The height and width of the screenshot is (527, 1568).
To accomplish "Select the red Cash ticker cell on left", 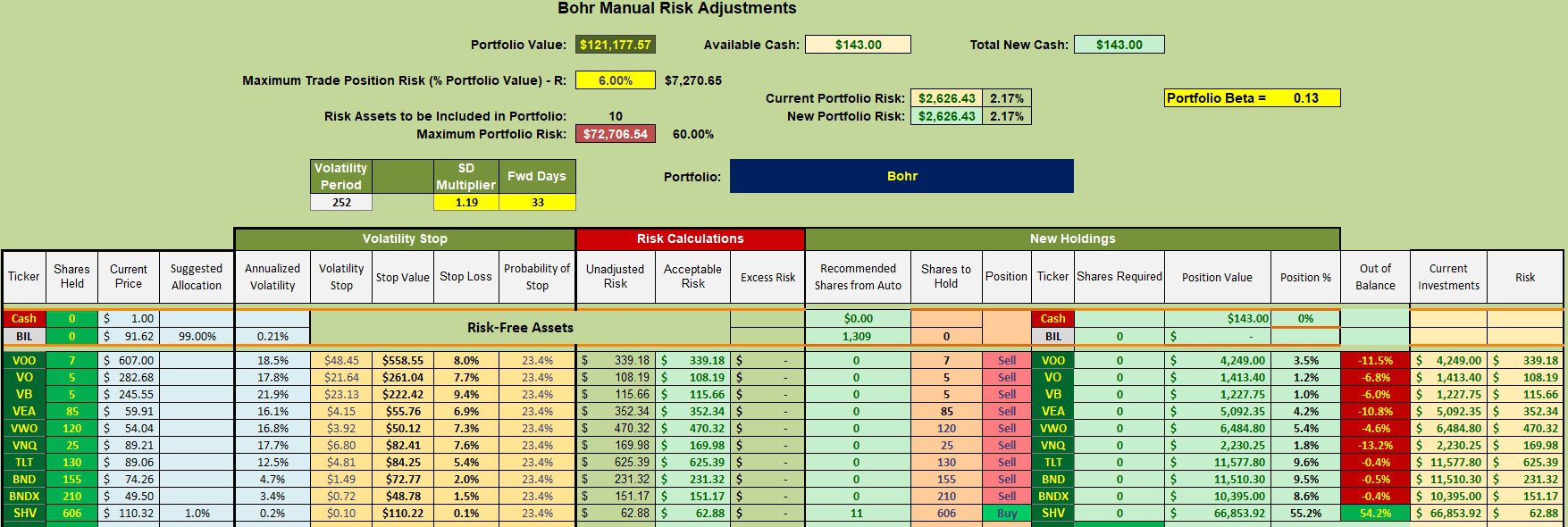I will pyautogui.click(x=24, y=319).
